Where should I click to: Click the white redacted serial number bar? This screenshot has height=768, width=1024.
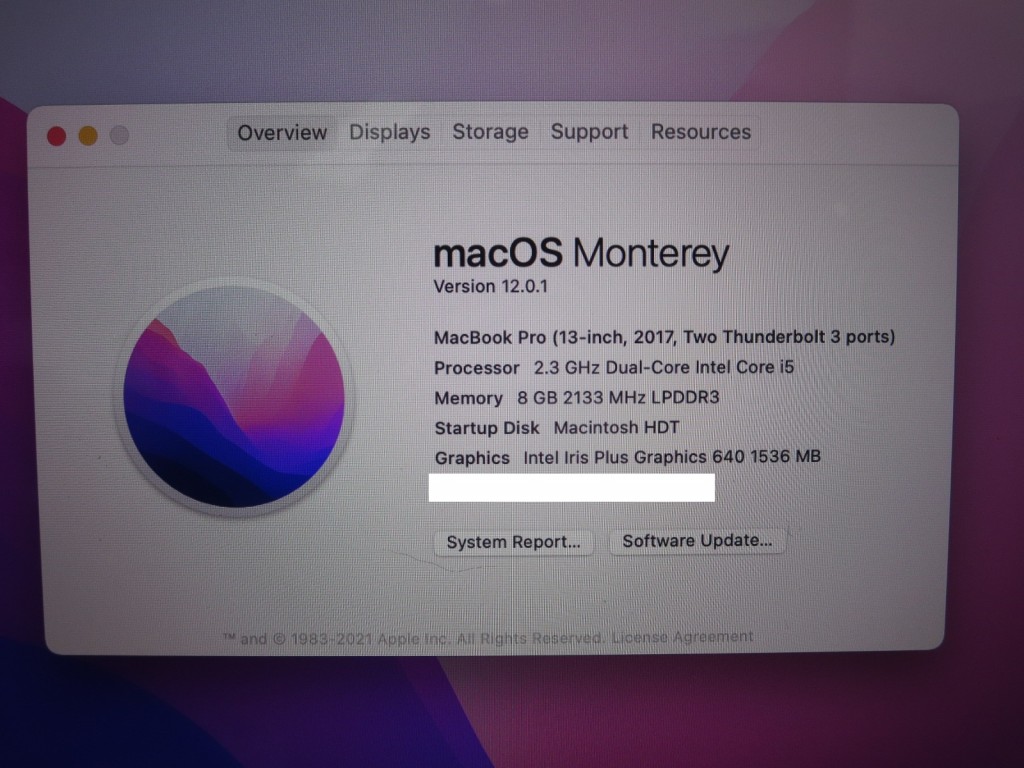571,488
